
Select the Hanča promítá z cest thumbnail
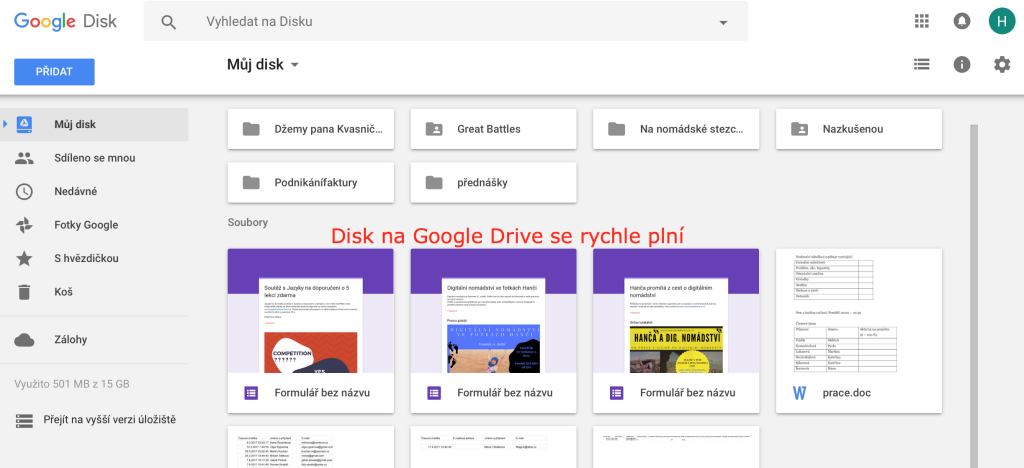pos(676,311)
